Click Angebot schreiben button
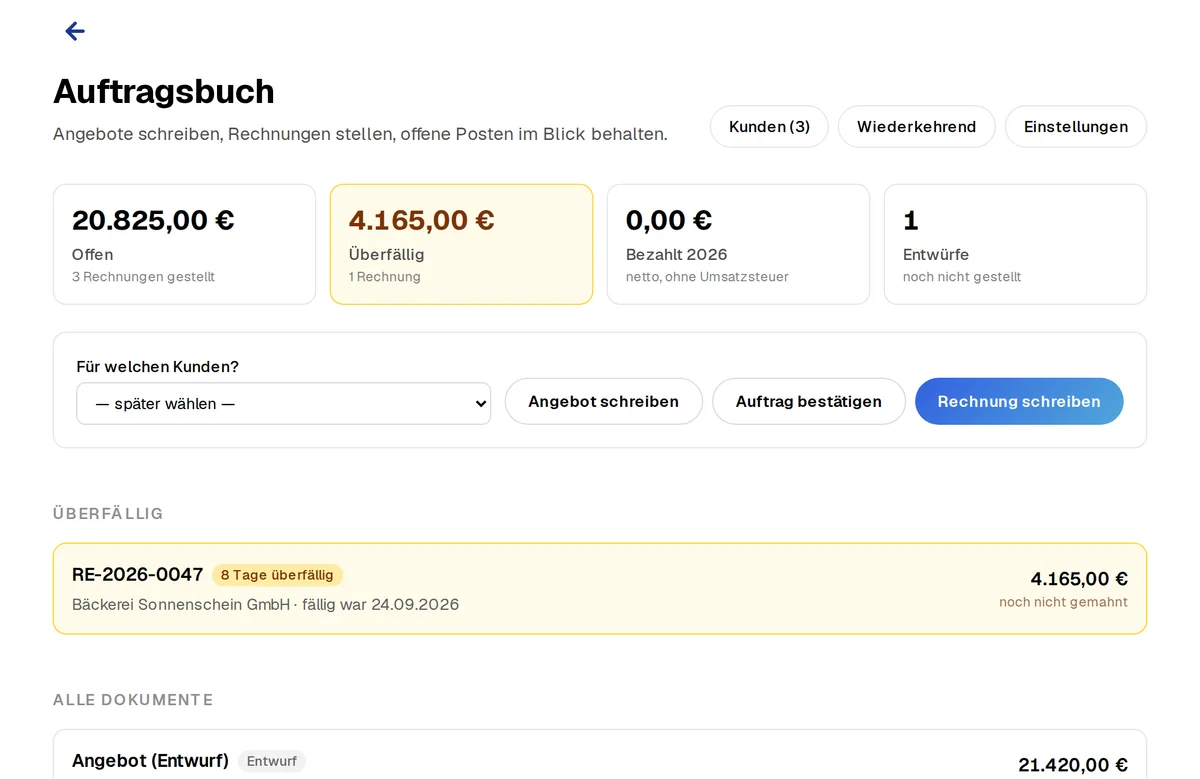Screen dimensions: 1200x779 point(603,401)
